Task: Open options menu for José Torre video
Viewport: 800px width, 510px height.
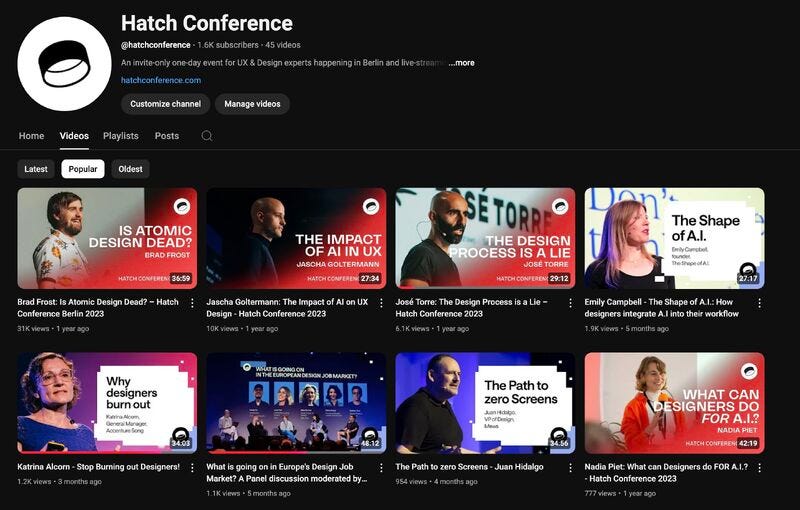Action: [570, 303]
